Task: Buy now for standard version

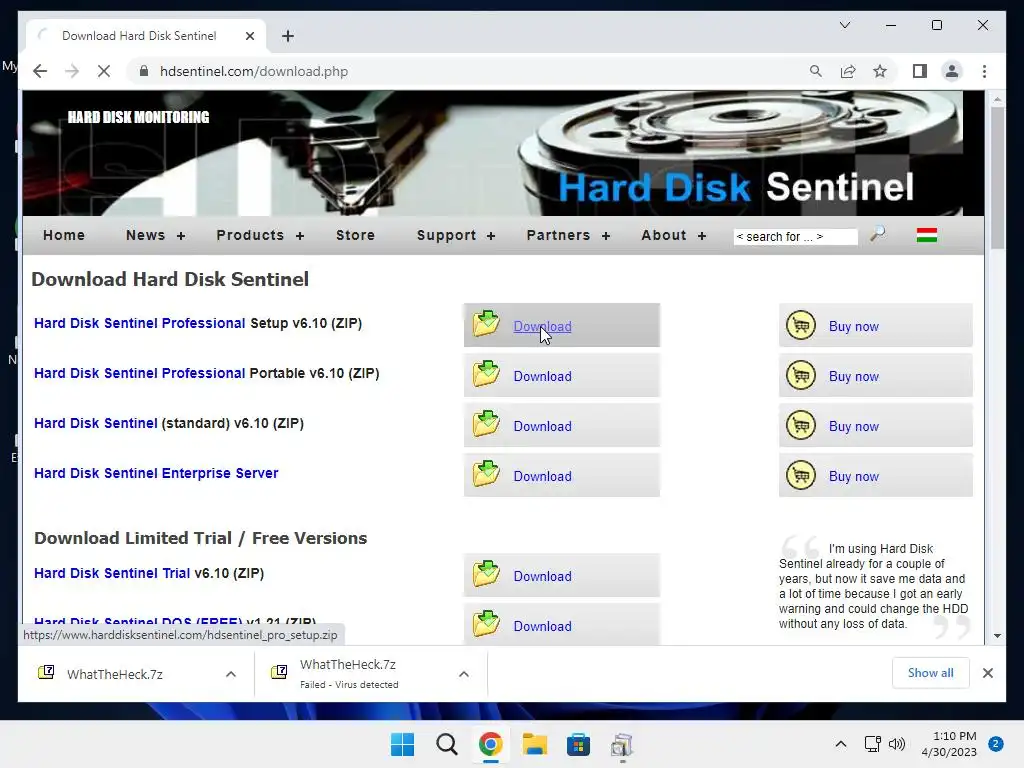Action: [854, 426]
